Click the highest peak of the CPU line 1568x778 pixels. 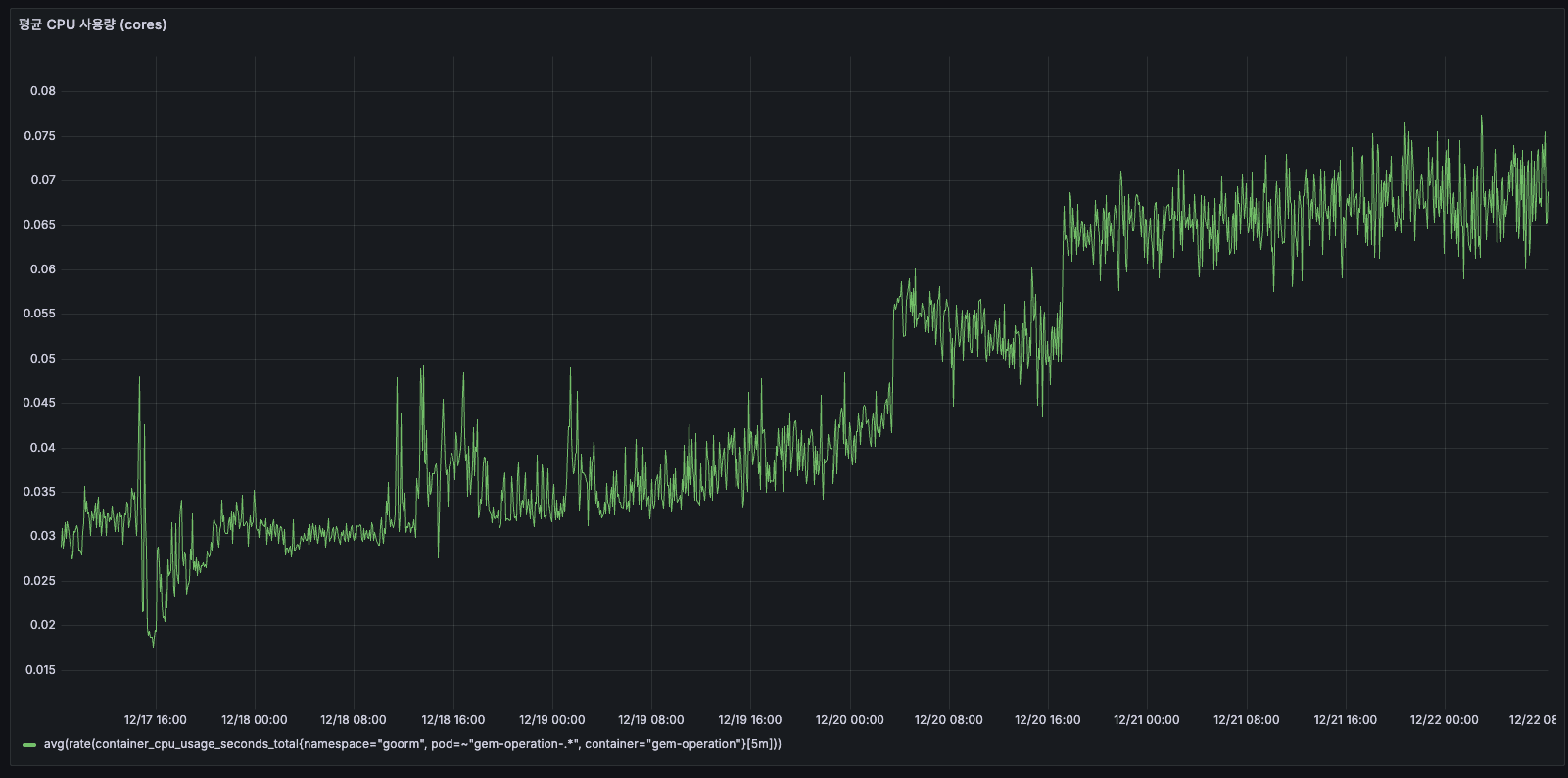click(1481, 117)
